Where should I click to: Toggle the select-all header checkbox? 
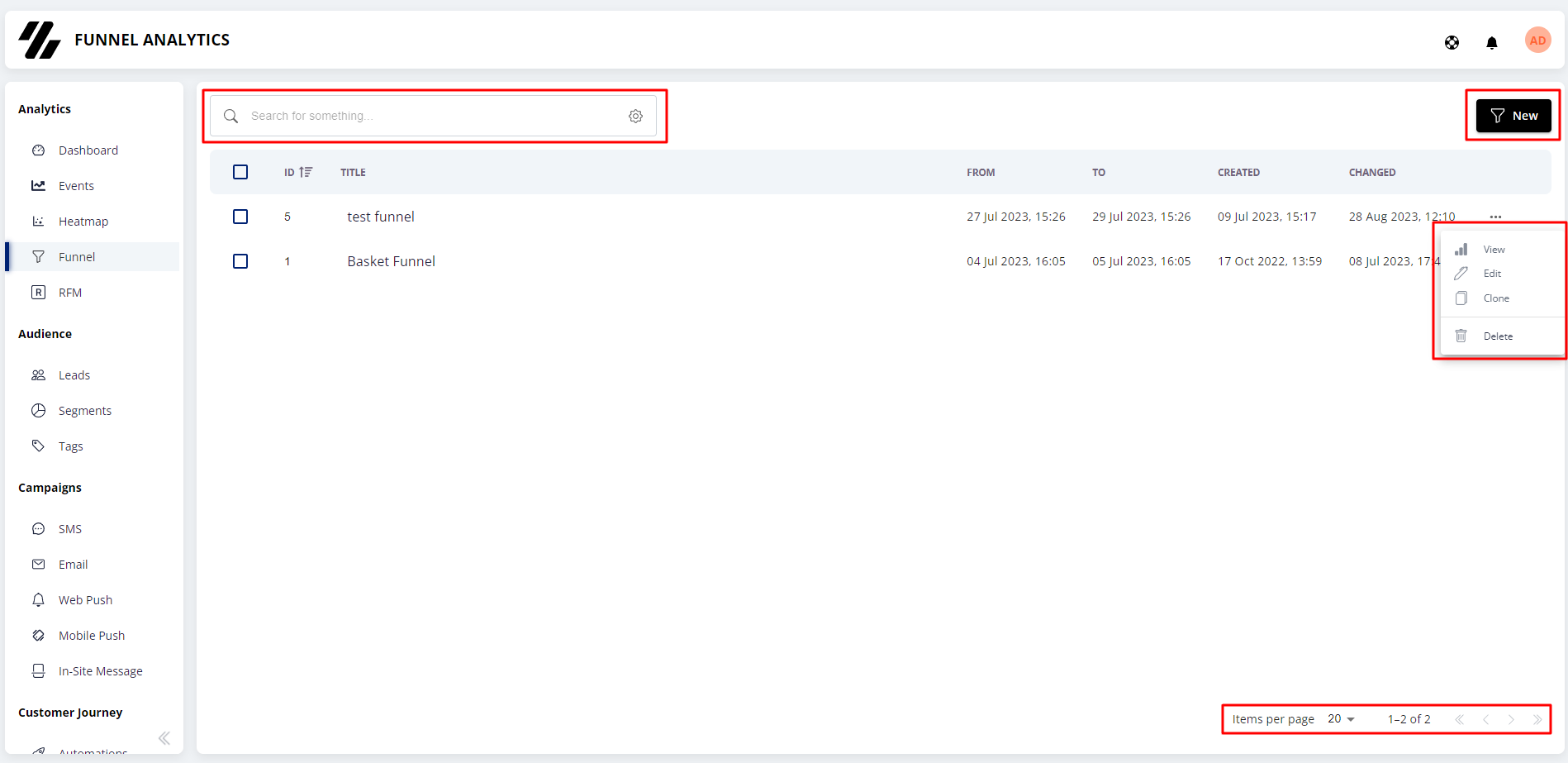(240, 172)
